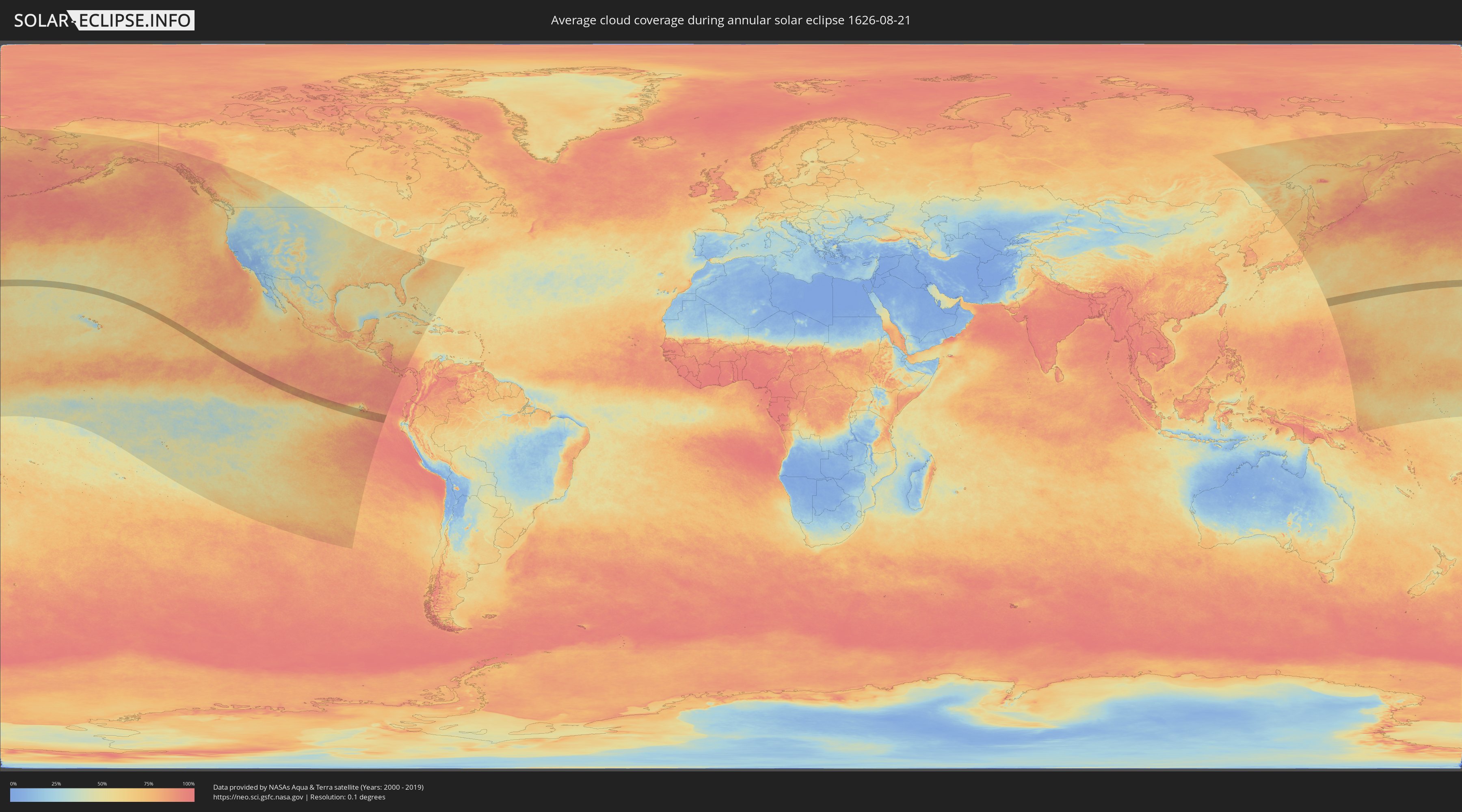Image resolution: width=1462 pixels, height=812 pixels.
Task: Click the 0% legend label
Action: [x=14, y=784]
